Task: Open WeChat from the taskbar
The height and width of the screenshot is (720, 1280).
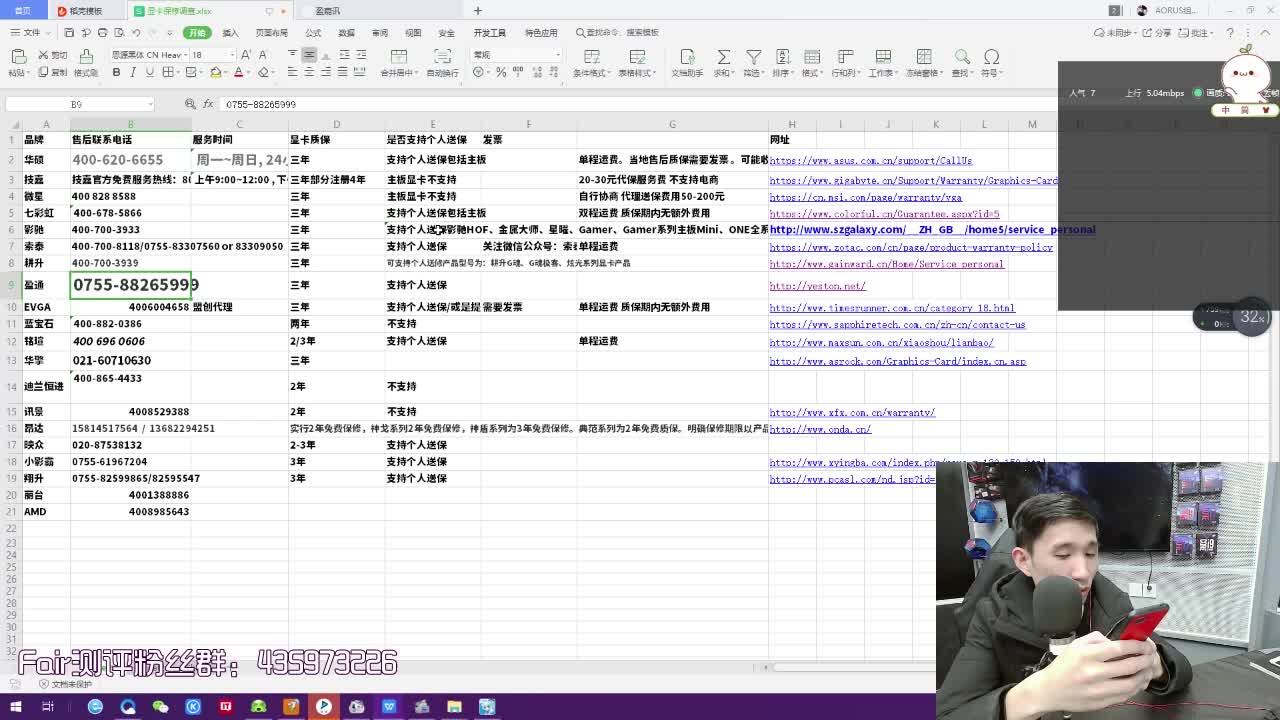Action: tap(160, 707)
